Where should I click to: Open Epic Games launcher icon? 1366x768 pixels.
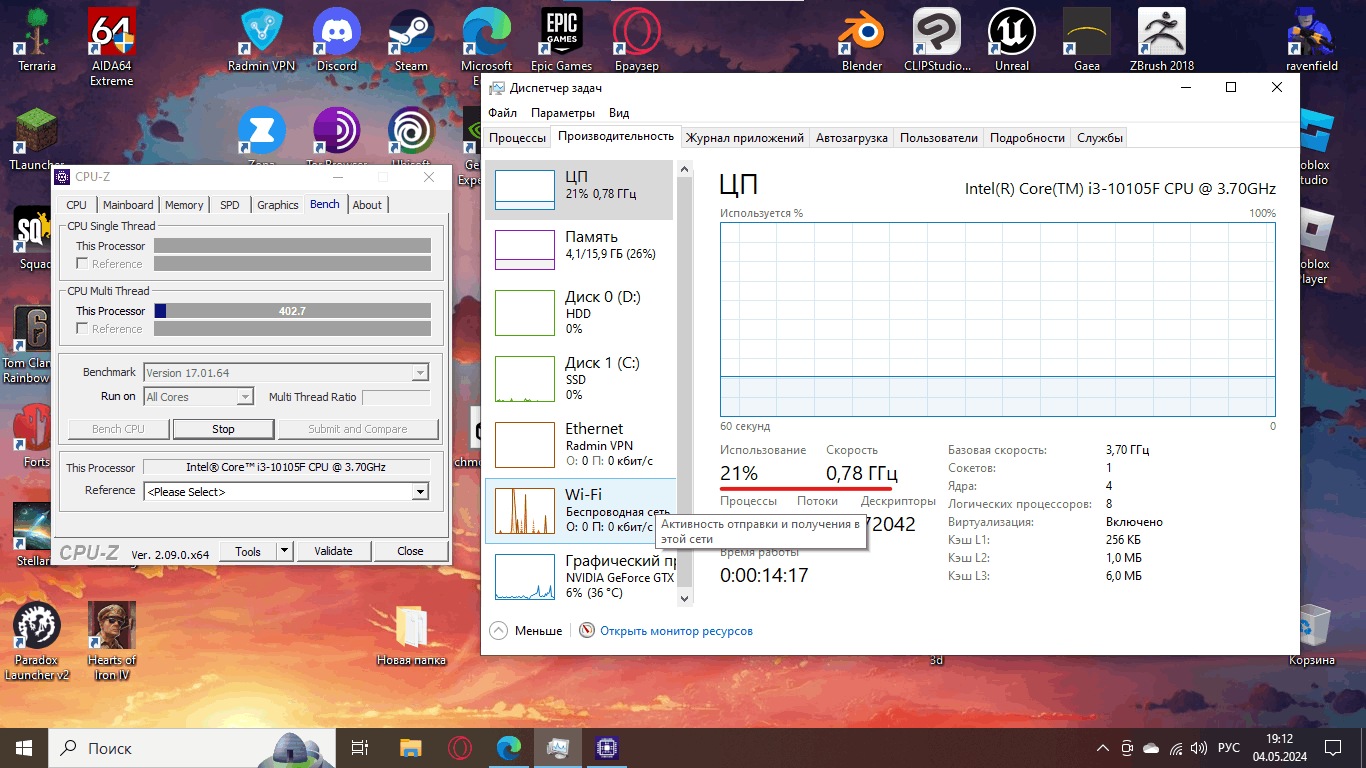coord(561,40)
